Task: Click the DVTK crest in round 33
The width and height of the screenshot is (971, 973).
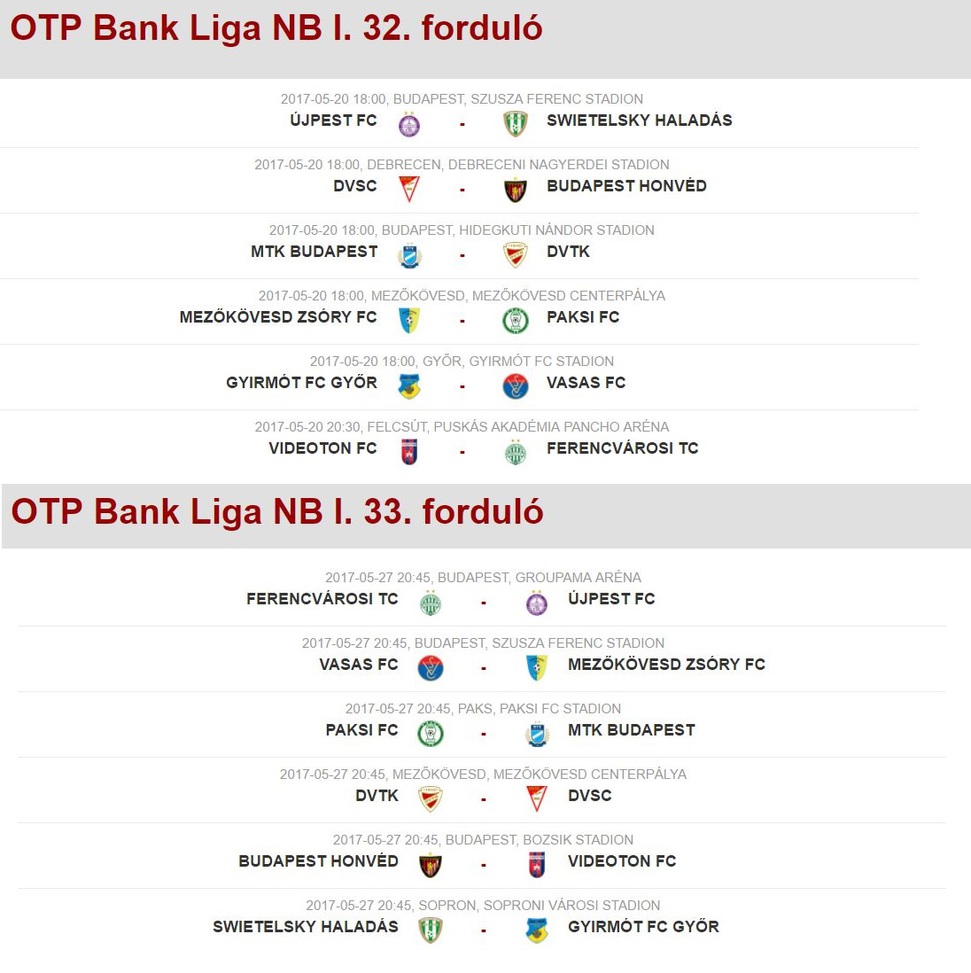Action: [x=430, y=799]
